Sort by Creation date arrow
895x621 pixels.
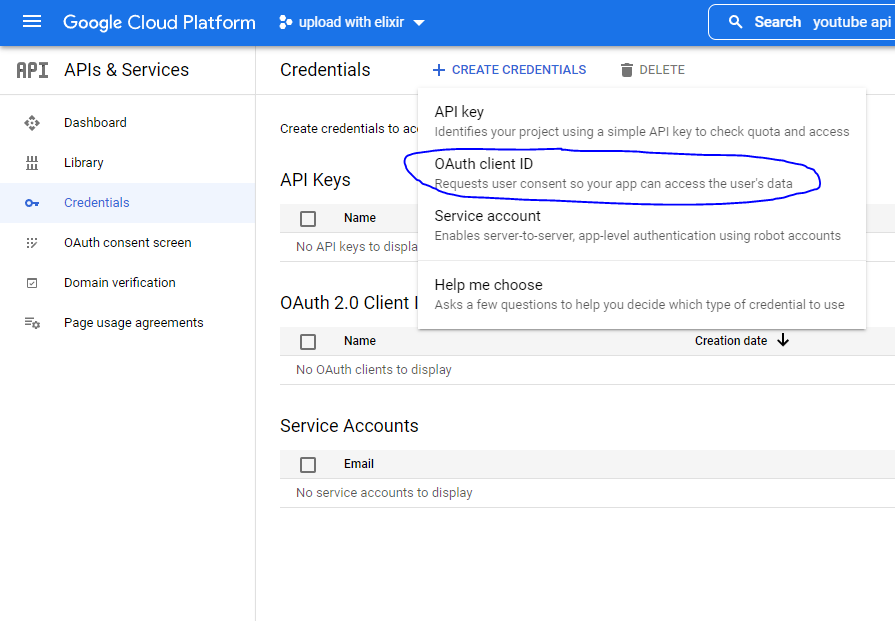coord(783,341)
